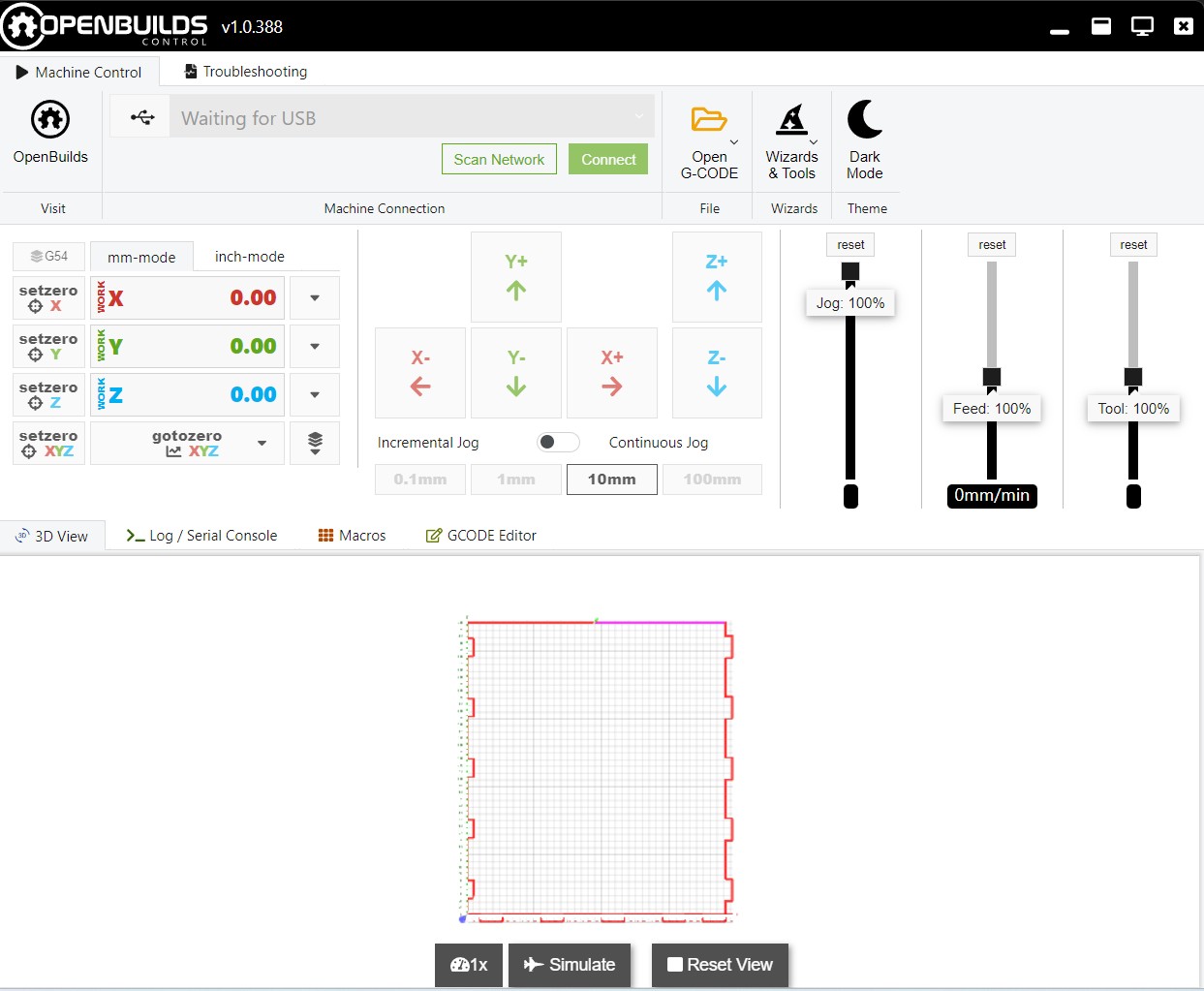The image size is (1204, 991).
Task: Click the OpenBuilds gear logo icon
Action: tap(50, 120)
